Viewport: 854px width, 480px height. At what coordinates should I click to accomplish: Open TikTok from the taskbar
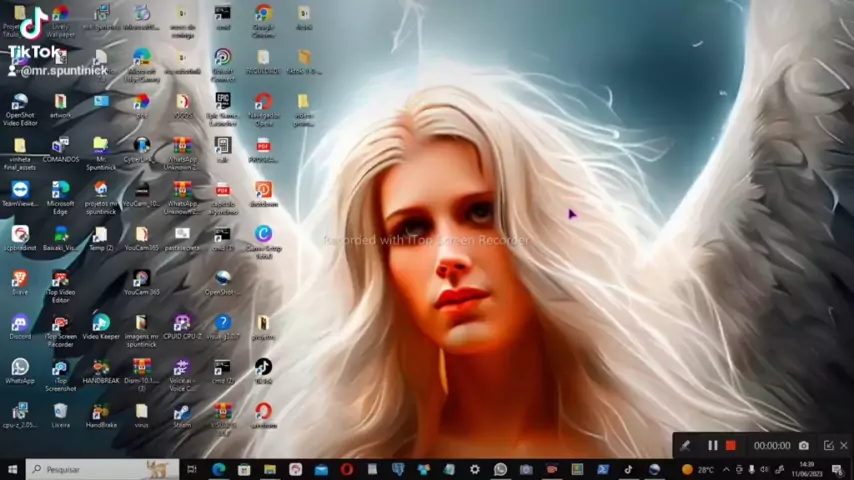[629, 469]
